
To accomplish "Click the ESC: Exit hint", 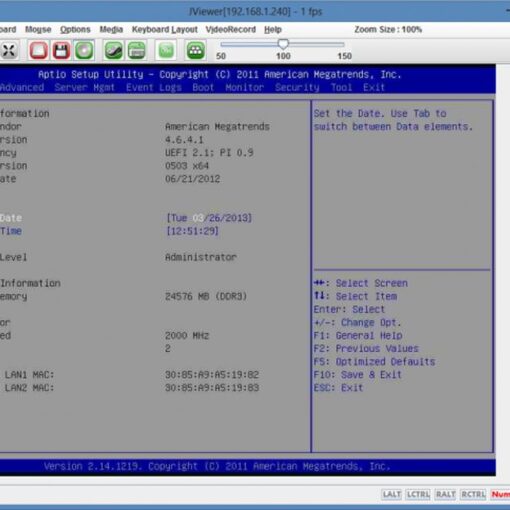I will (x=338, y=388).
